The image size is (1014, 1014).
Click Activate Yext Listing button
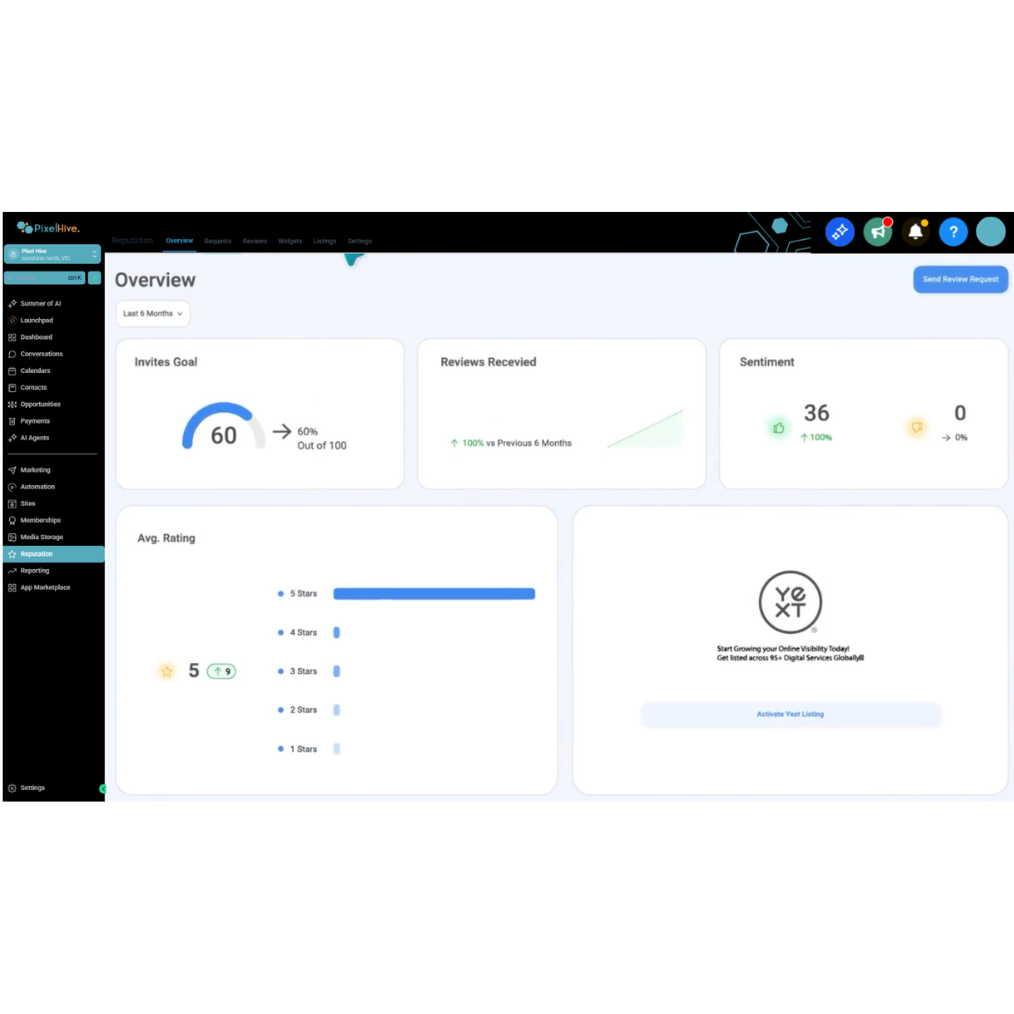point(790,714)
